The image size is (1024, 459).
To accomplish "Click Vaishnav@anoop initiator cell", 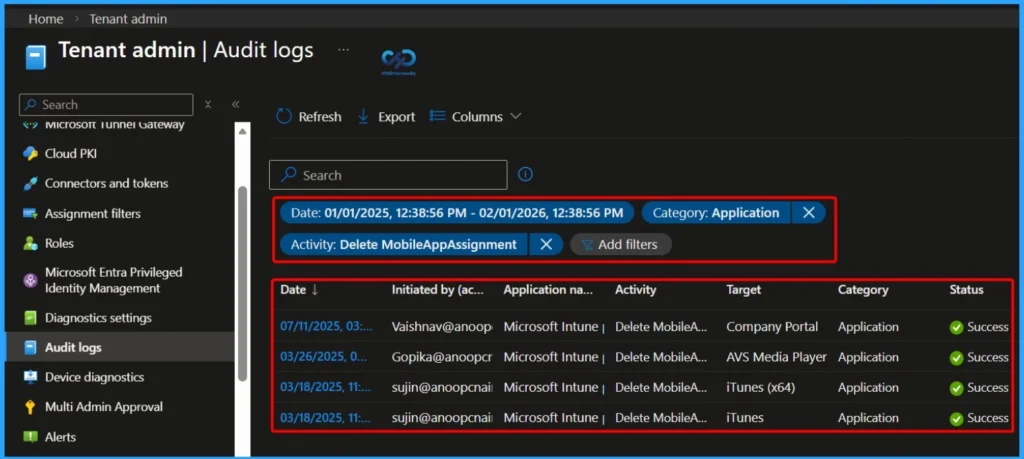I will pos(442,327).
